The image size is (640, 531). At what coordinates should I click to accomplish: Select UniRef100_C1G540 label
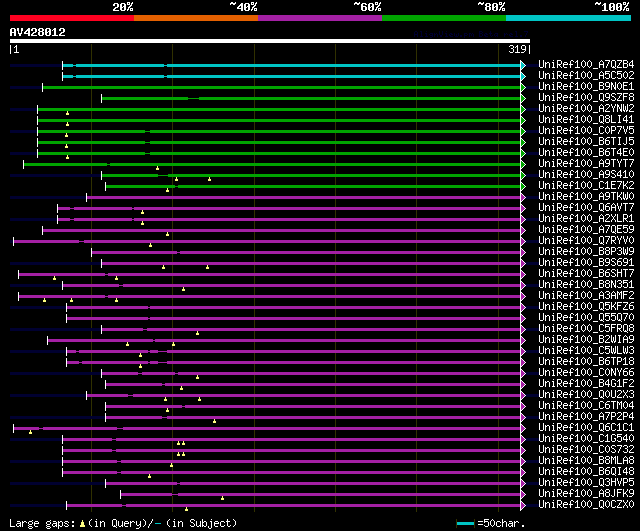tap(586, 439)
